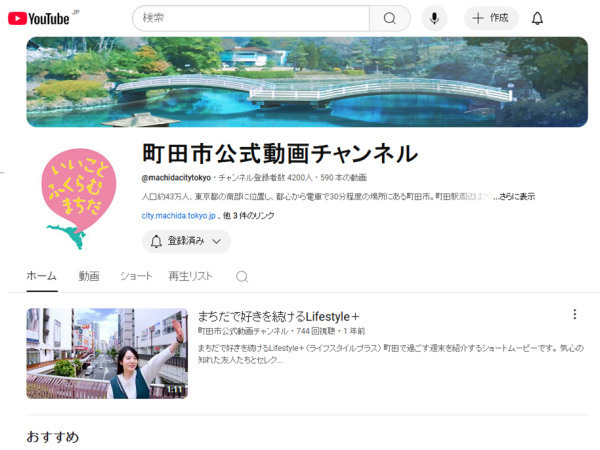Click channel name under featured video
The width and height of the screenshot is (600, 450).
pyautogui.click(x=243, y=331)
